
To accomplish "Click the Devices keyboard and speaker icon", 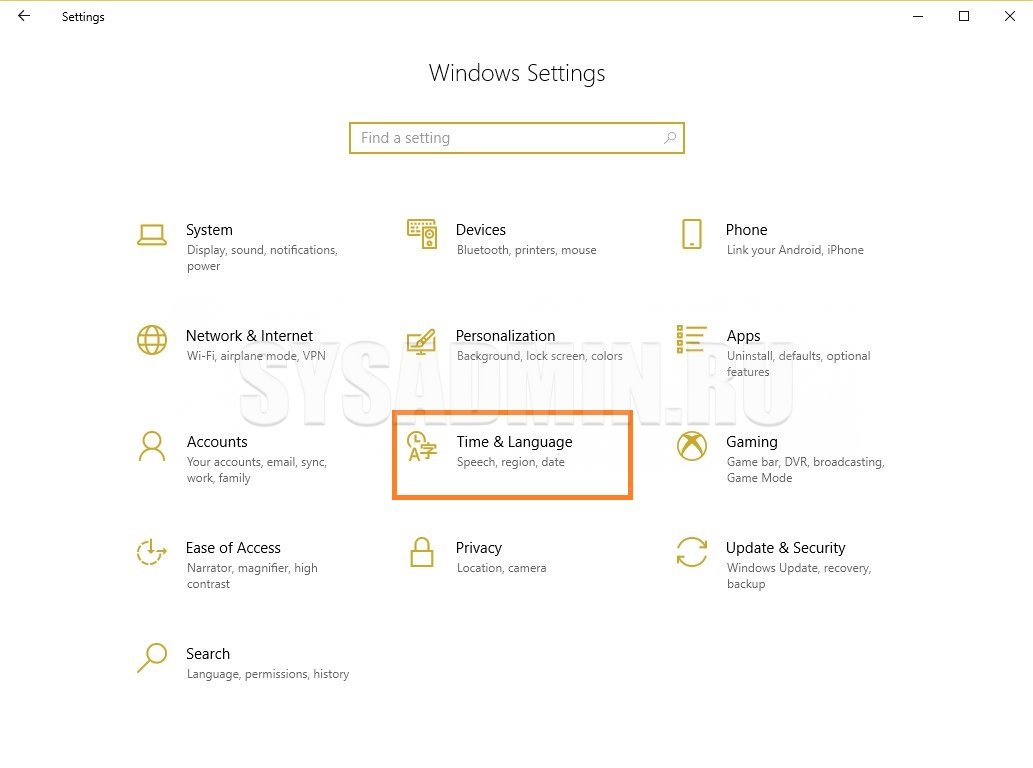I will coord(422,234).
